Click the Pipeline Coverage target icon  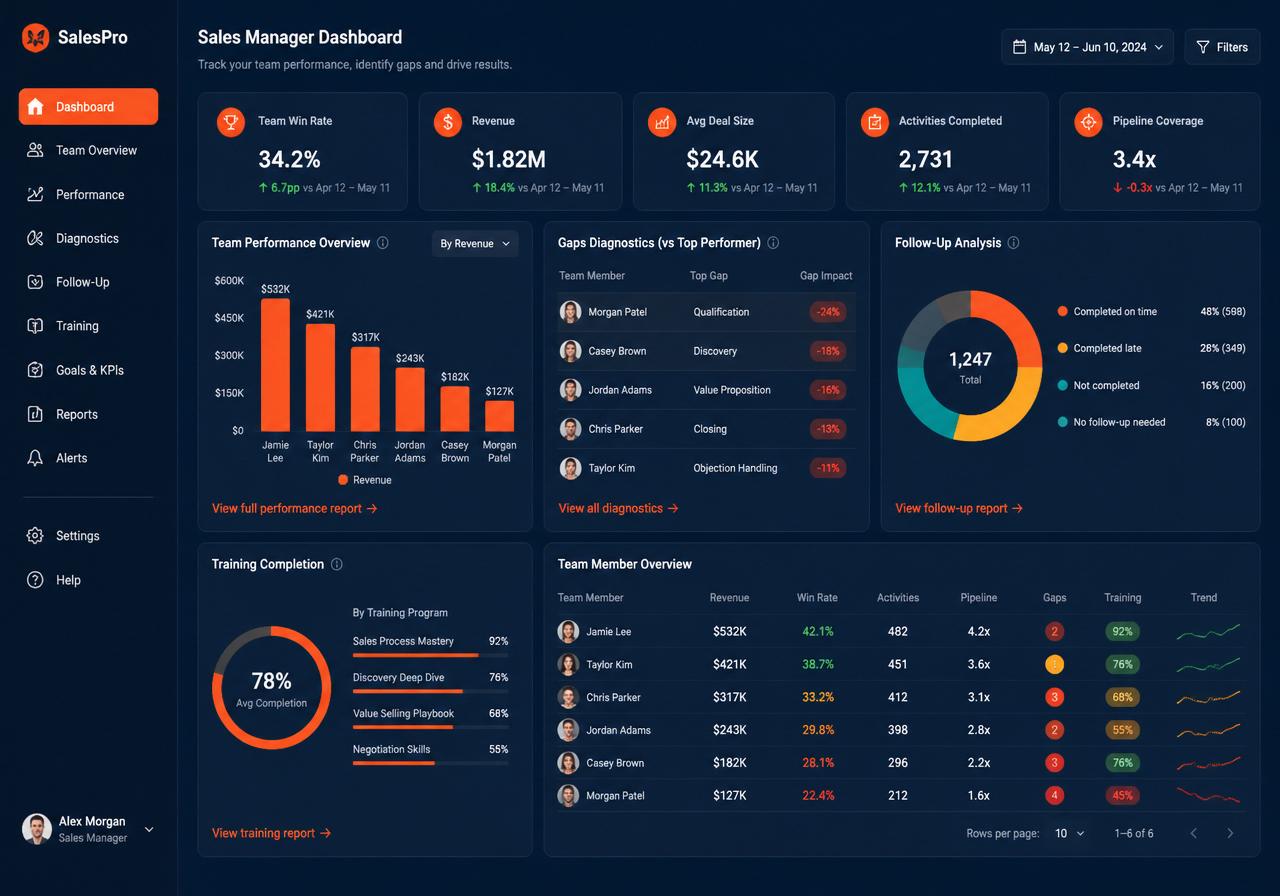[1088, 122]
